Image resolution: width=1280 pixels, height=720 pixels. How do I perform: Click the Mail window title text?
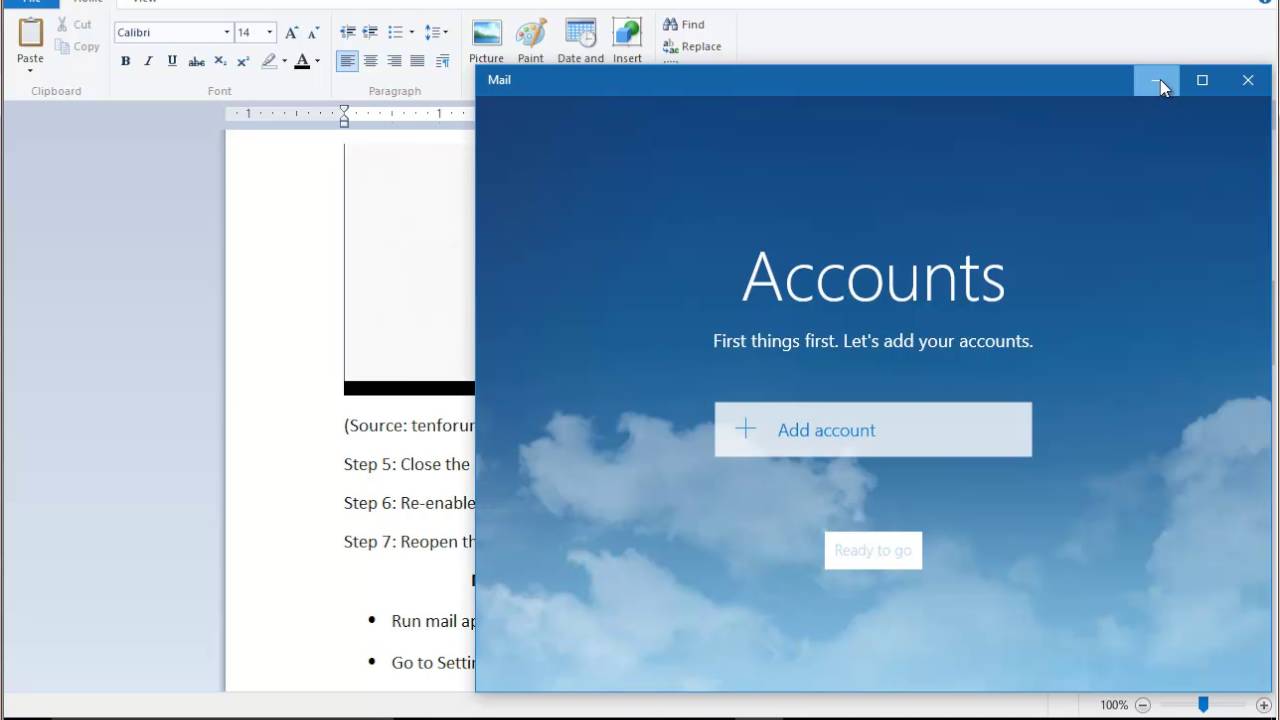pyautogui.click(x=499, y=80)
